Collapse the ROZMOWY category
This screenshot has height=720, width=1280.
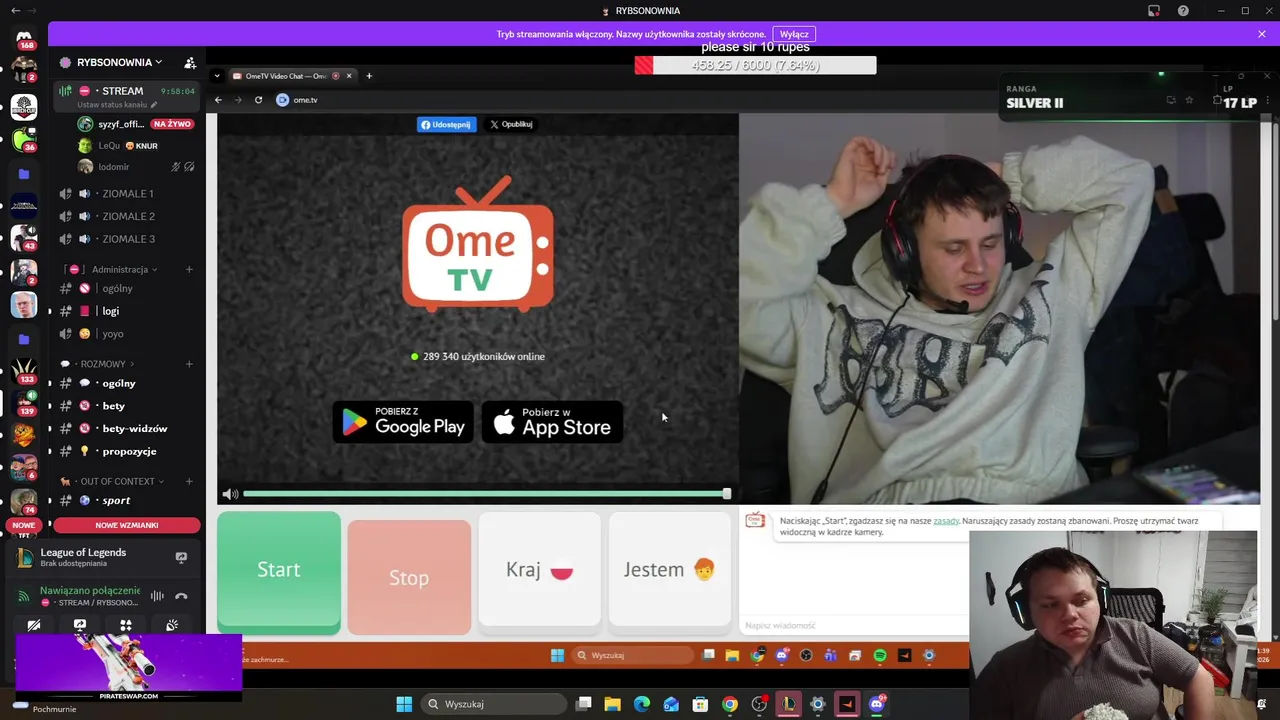click(x=103, y=364)
